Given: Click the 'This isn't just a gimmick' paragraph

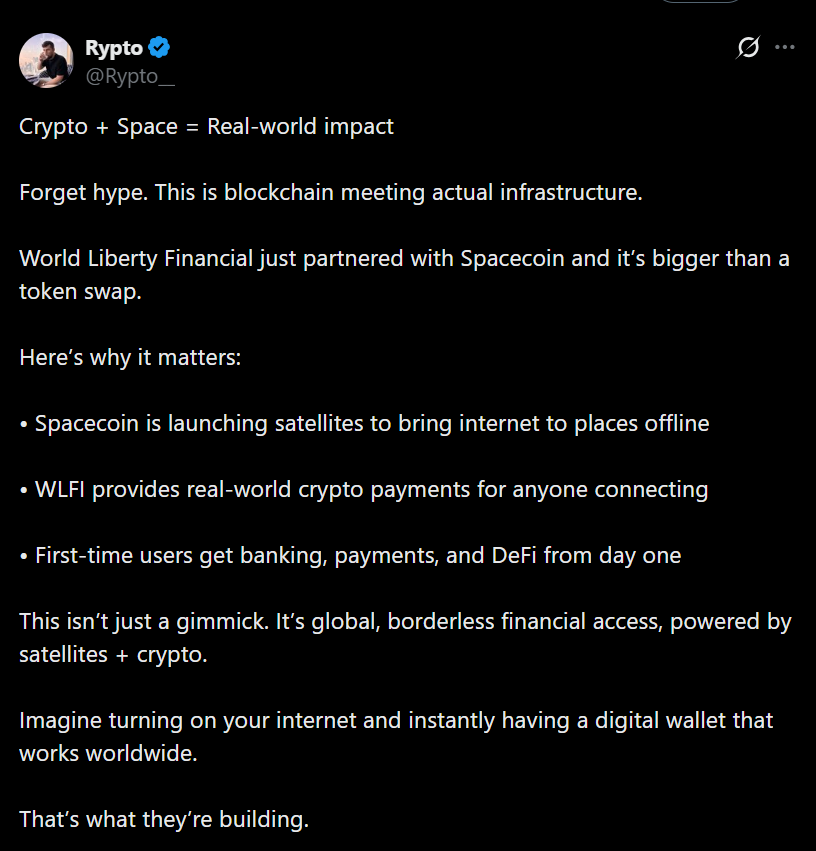Looking at the screenshot, I should (x=405, y=622).
